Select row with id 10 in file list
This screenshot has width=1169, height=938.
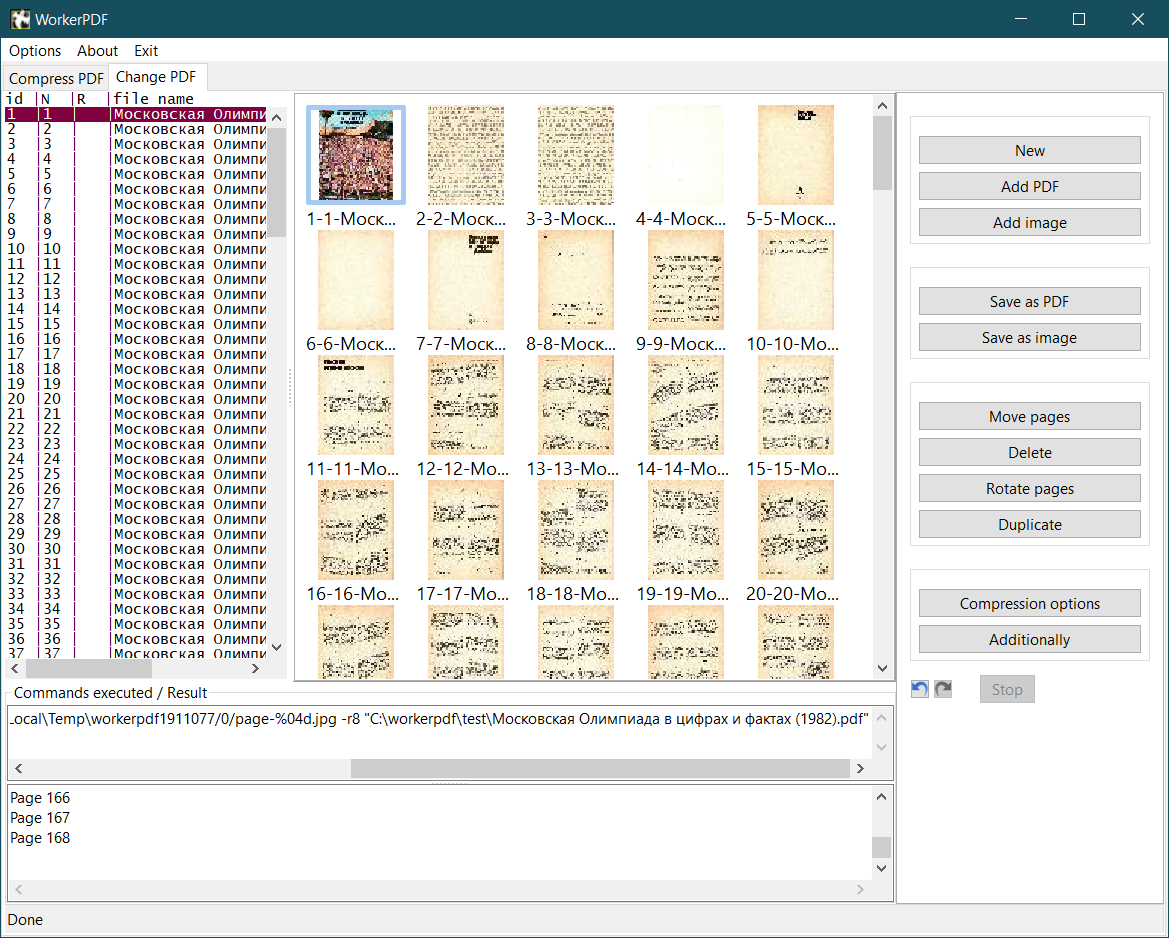pyautogui.click(x=136, y=249)
